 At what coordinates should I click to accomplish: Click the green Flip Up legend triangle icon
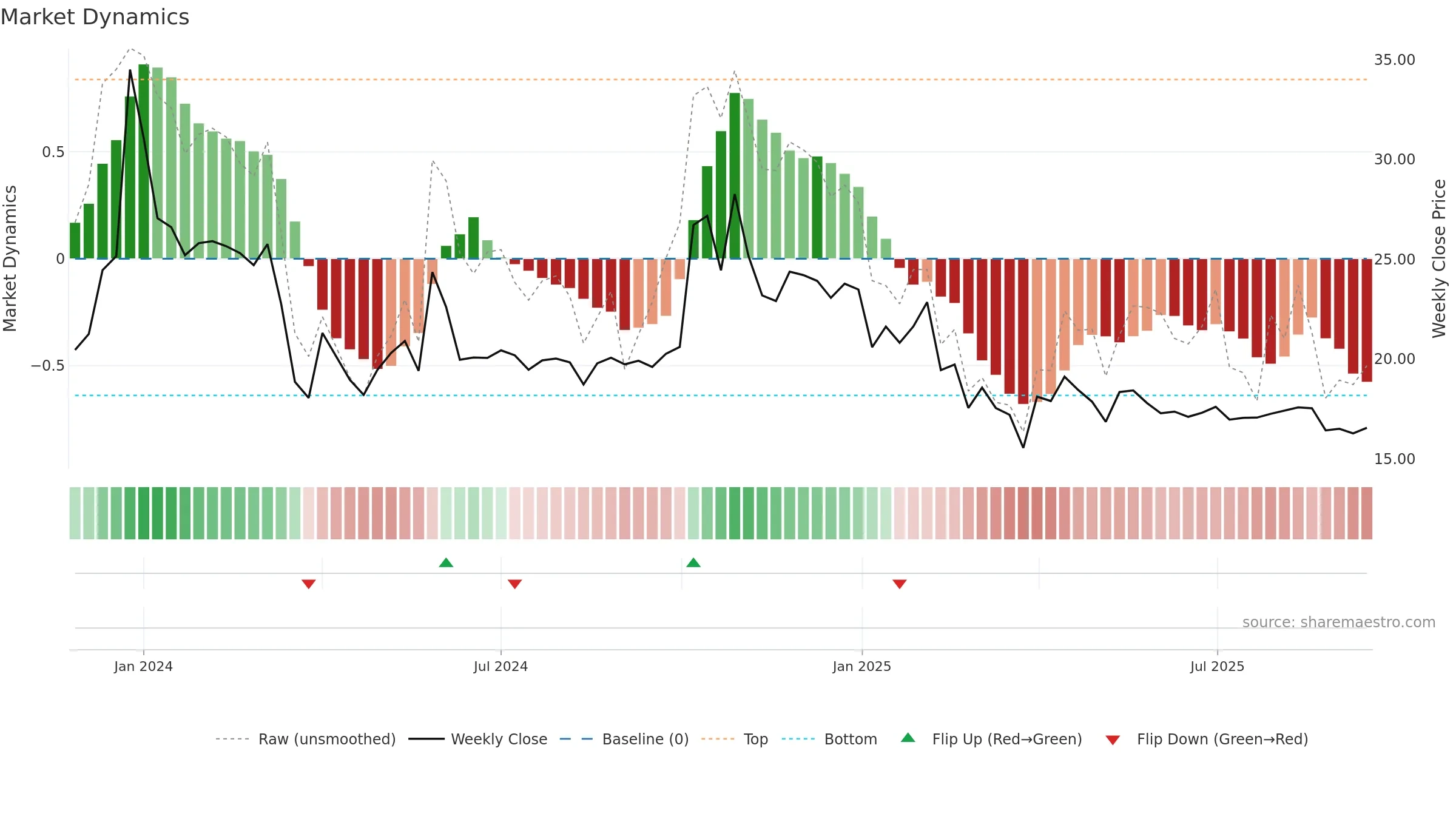point(908,738)
